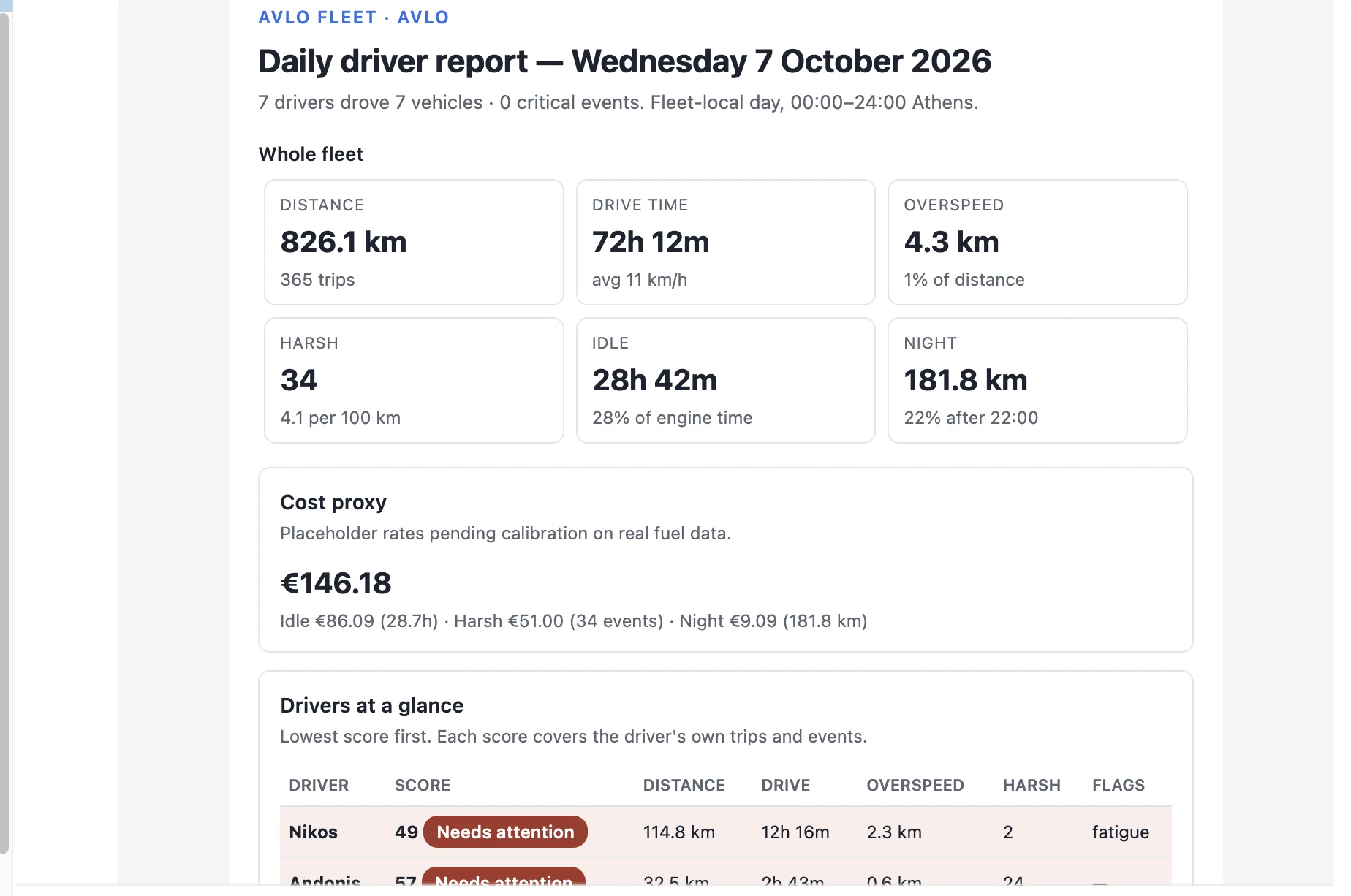Viewport: 1351px width, 896px height.
Task: Click the DRIVER column header
Action: click(319, 786)
